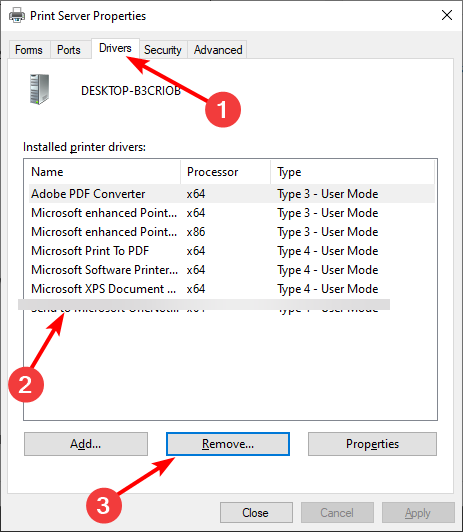The image size is (463, 532).
Task: Select the Drivers tab
Action: pyautogui.click(x=115, y=48)
